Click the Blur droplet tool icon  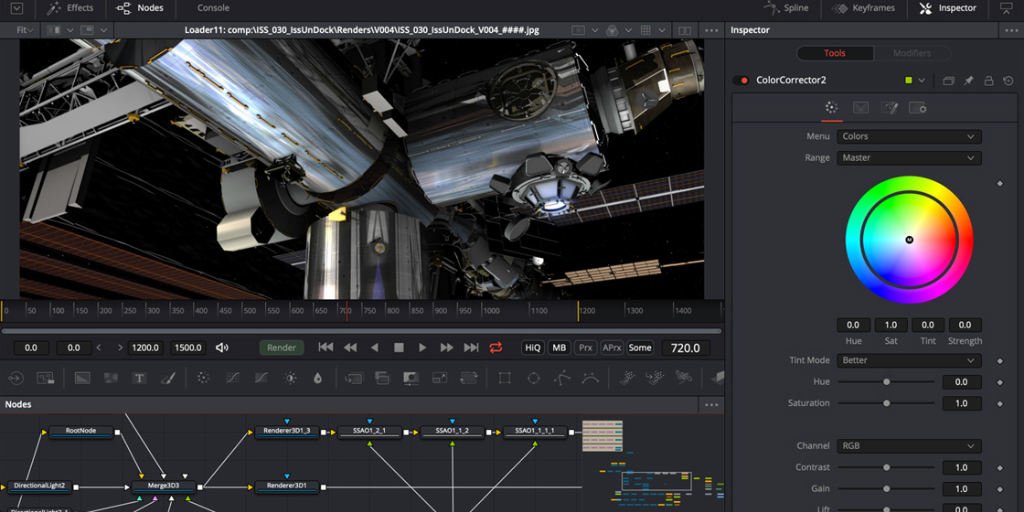[x=317, y=377]
